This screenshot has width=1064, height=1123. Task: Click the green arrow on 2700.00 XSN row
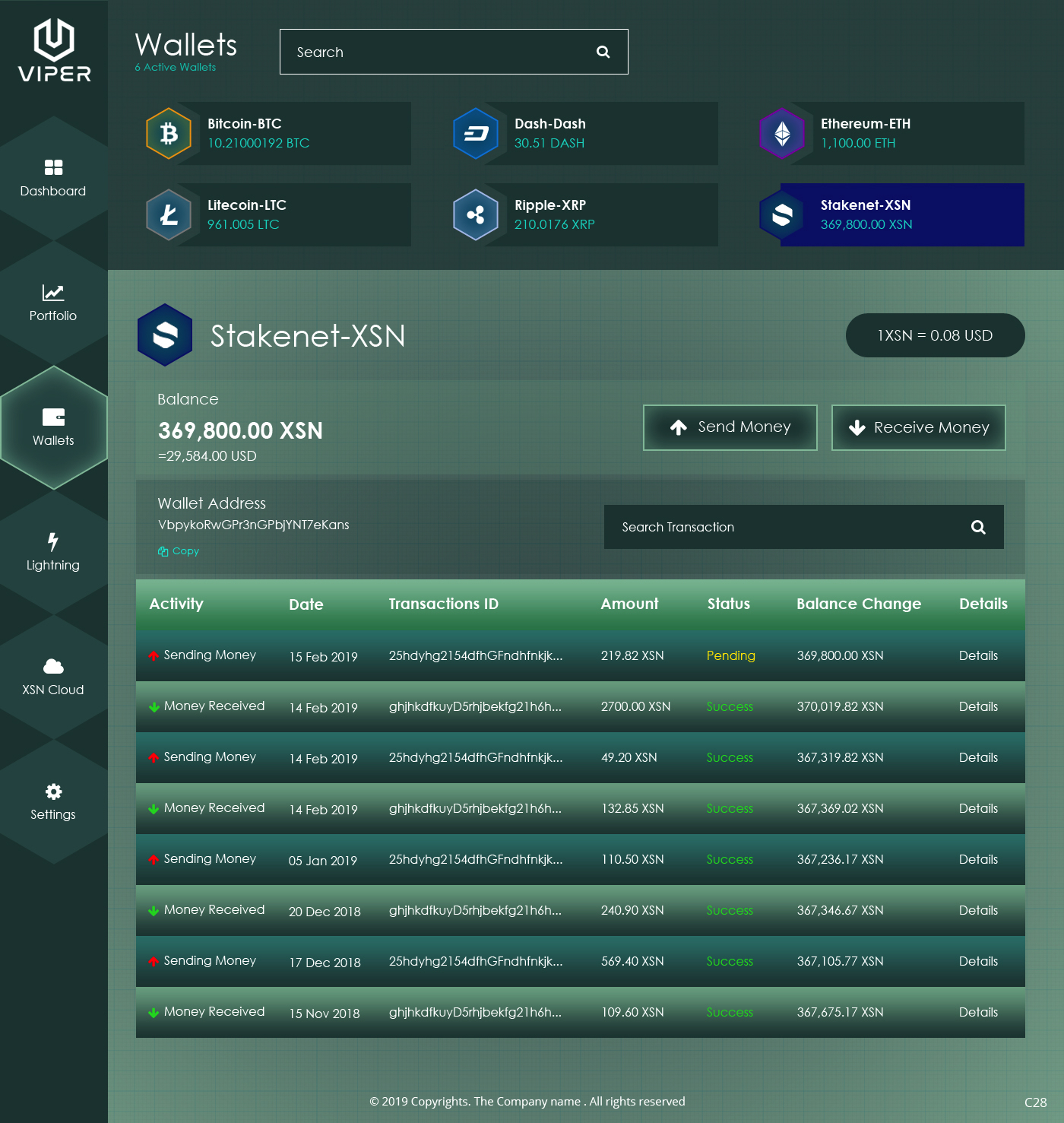point(154,707)
